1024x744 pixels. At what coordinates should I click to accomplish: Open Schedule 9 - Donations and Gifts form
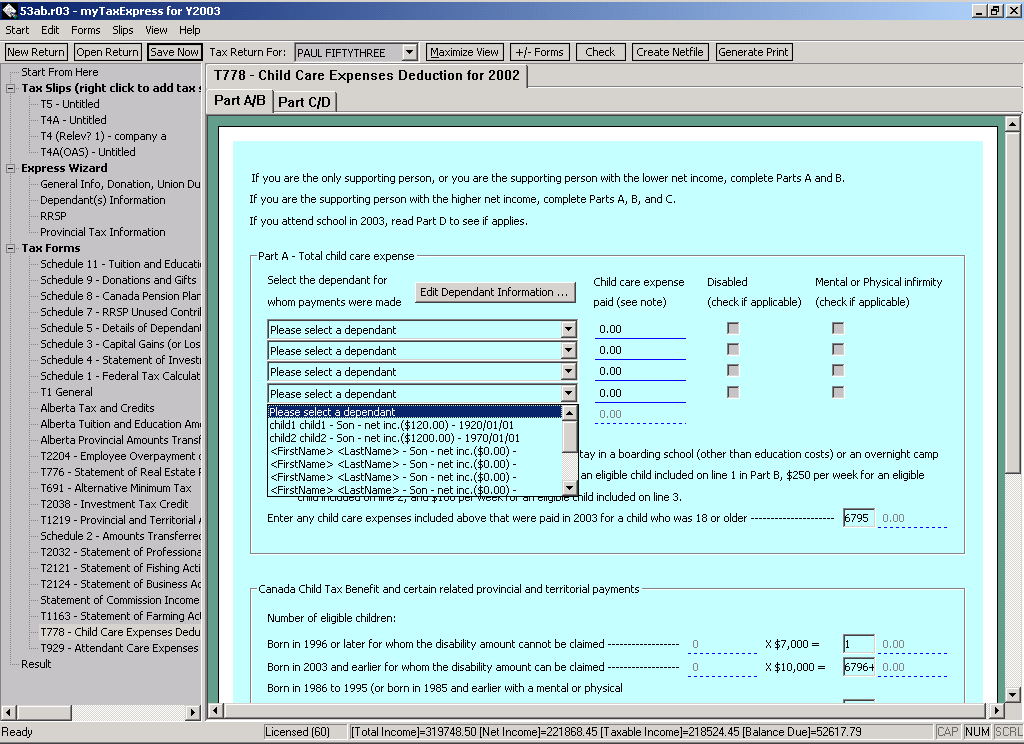pos(118,280)
